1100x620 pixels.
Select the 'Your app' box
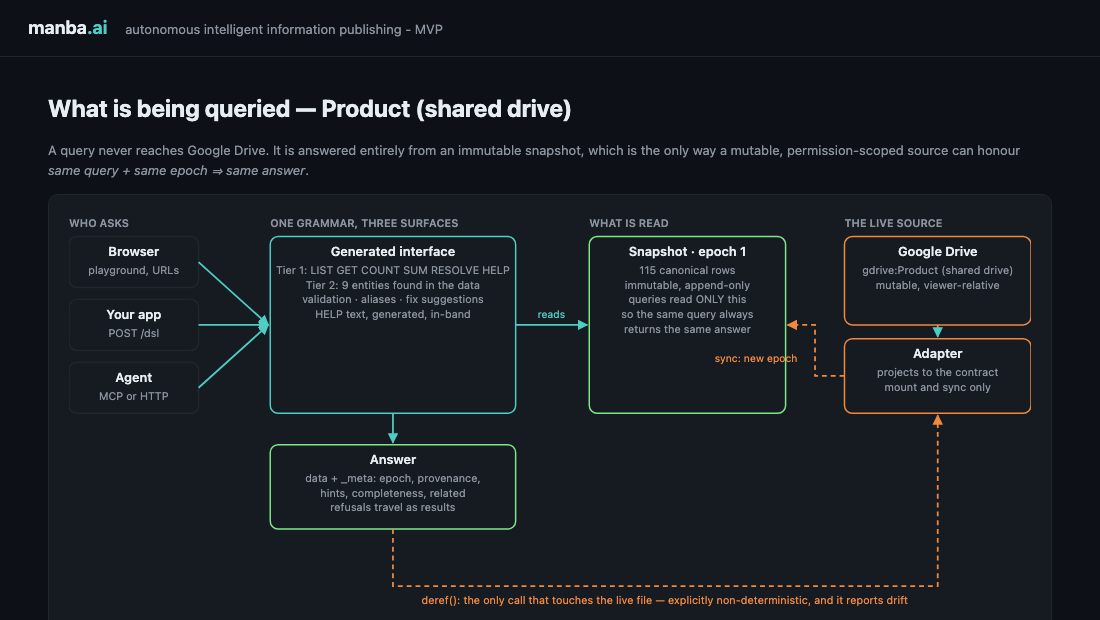click(133, 325)
